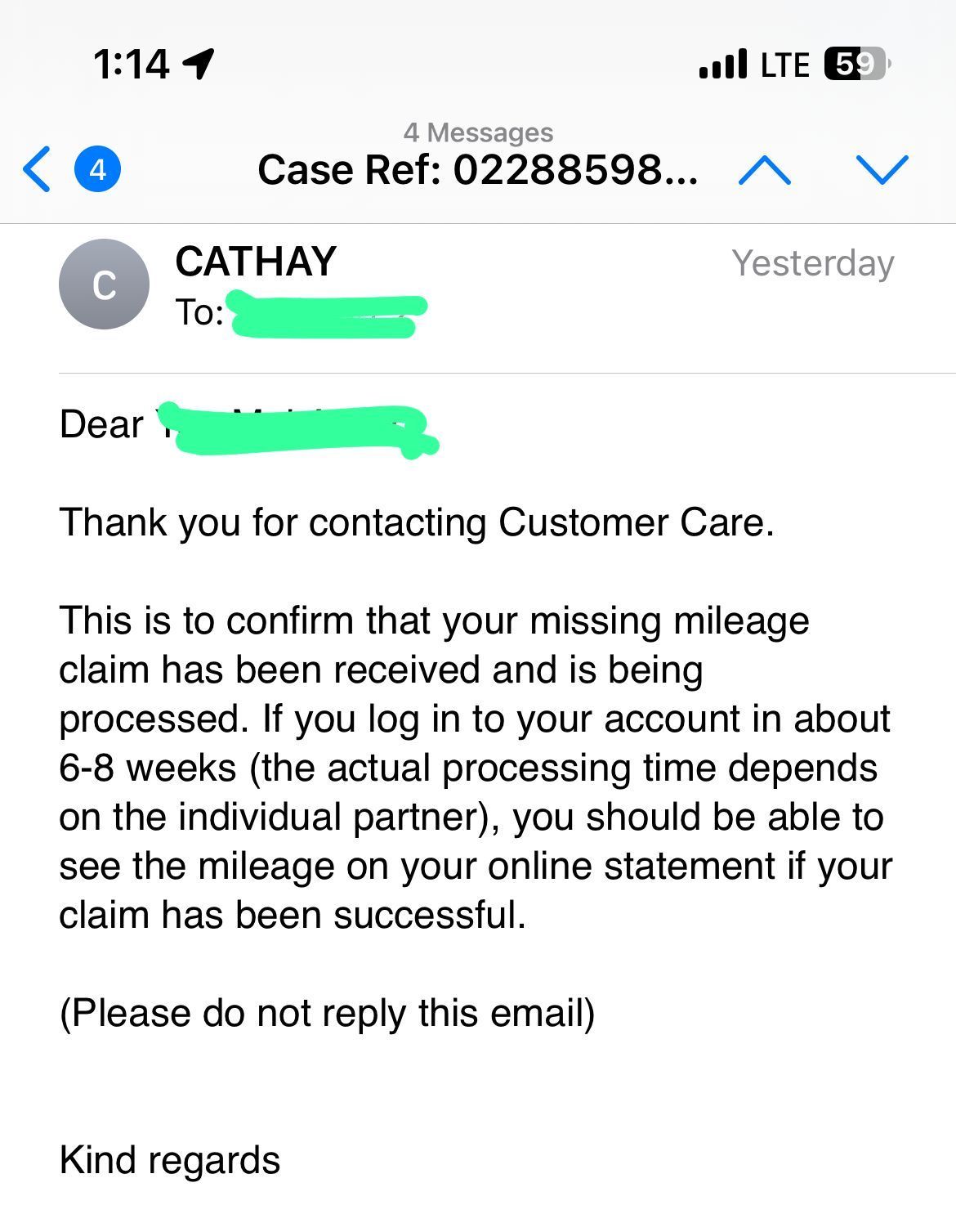
Task: Tap the redacted recipient in To field
Action: tap(327, 315)
